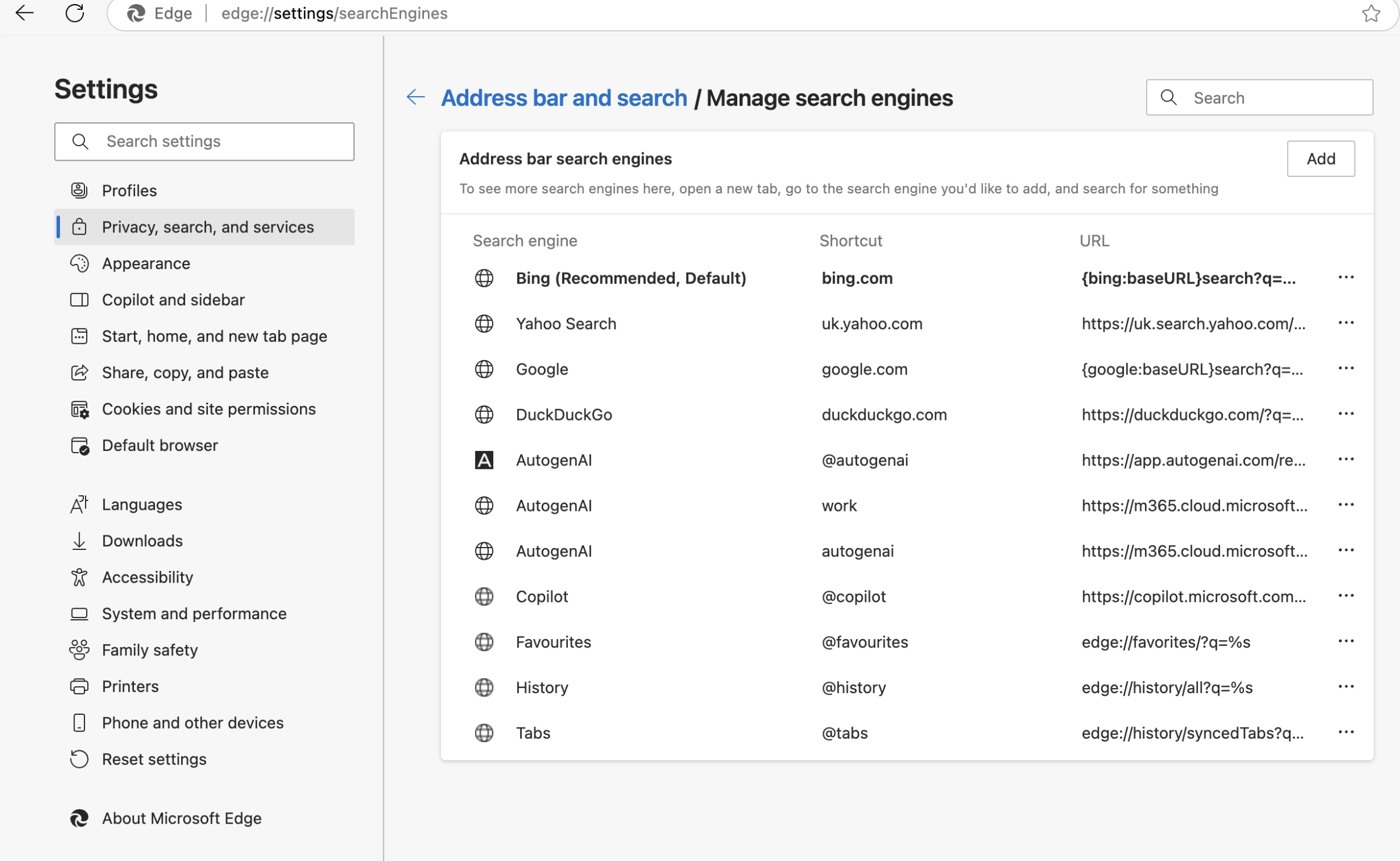Screen dimensions: 1400x861
Task: Open more actions for Tabs
Action: [x=1346, y=732]
